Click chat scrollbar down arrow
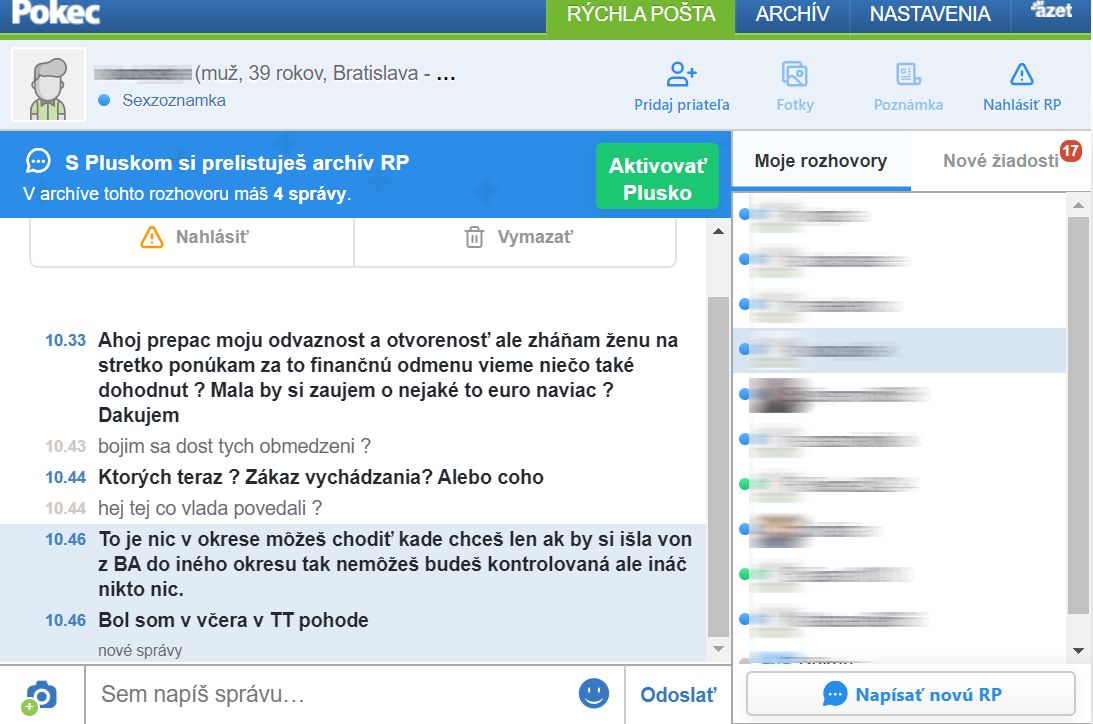This screenshot has width=1093, height=724. tap(719, 649)
